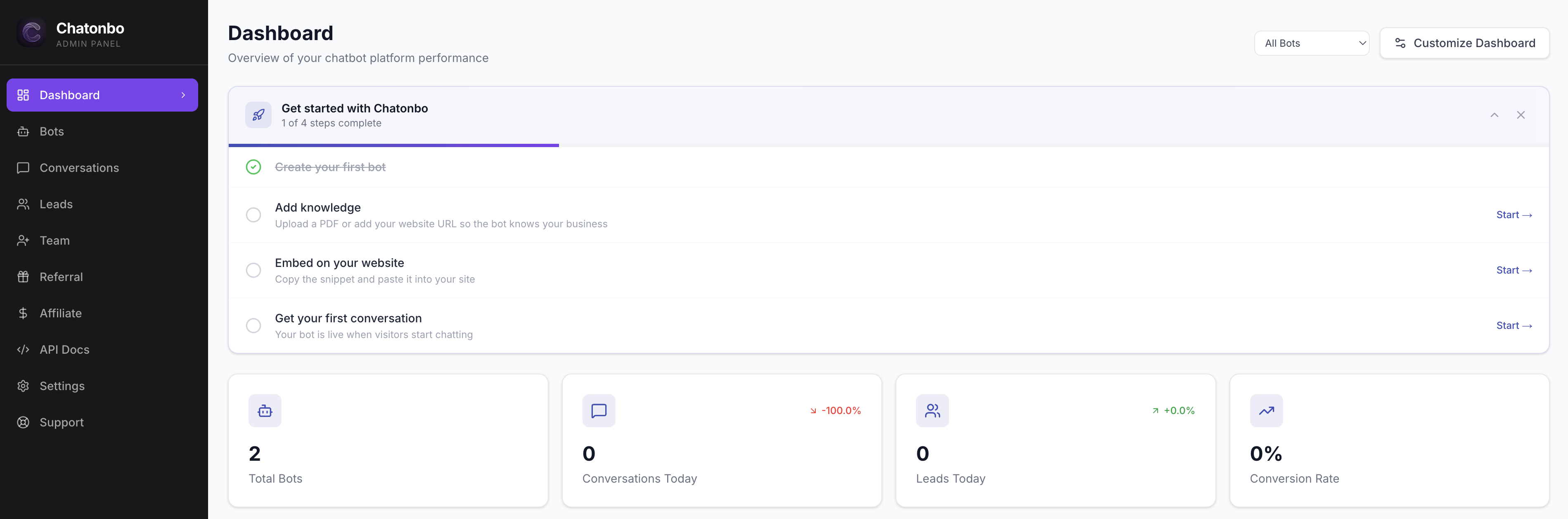1568x519 pixels.
Task: Open Conversations via its chat bubble icon
Action: coord(23,167)
